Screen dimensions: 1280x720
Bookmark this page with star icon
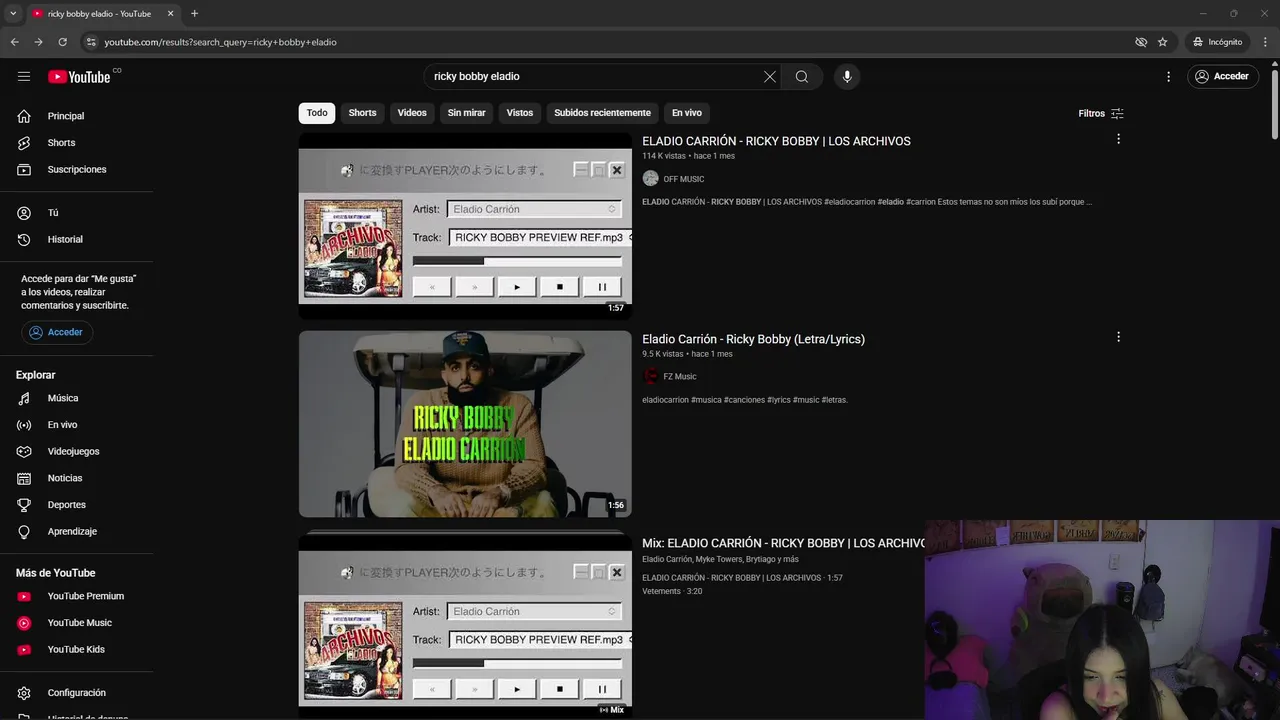(x=1162, y=42)
